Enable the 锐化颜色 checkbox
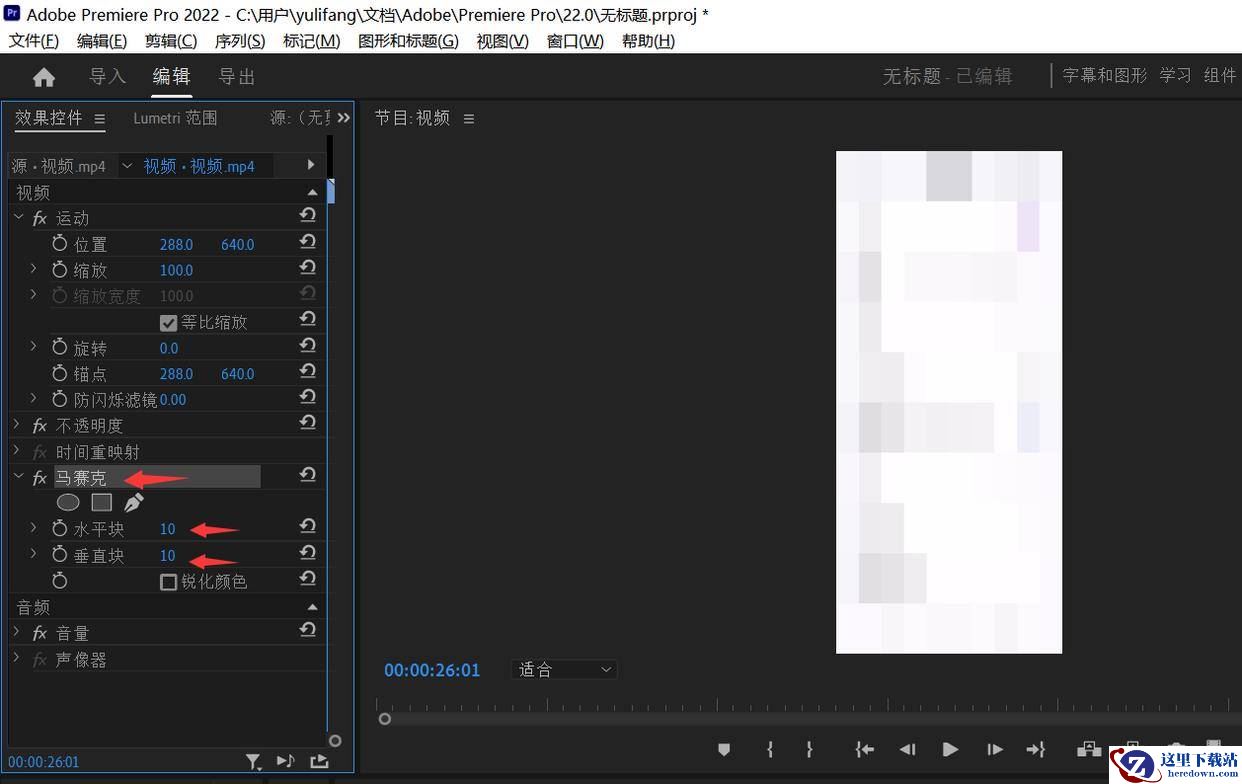1242x784 pixels. pyautogui.click(x=169, y=581)
